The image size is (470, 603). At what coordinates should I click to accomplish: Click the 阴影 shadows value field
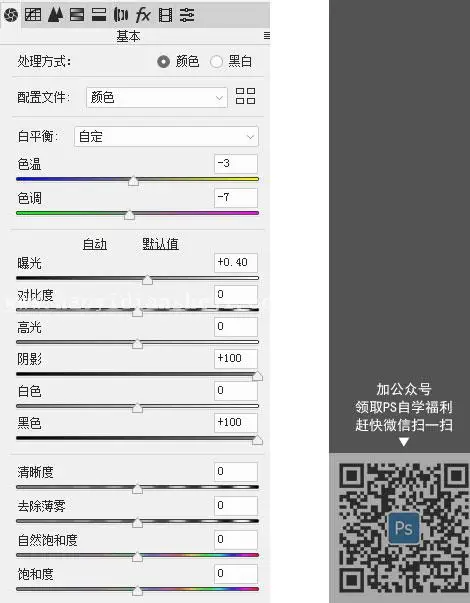(236, 358)
